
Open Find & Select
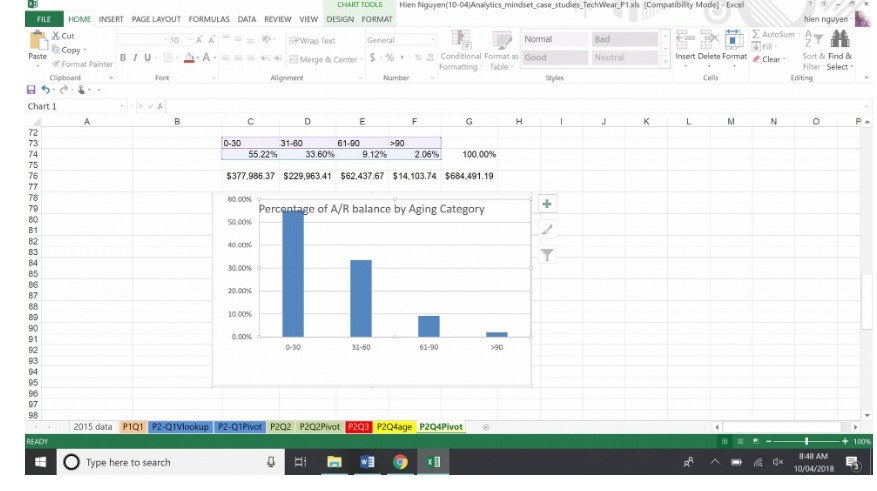pos(840,49)
